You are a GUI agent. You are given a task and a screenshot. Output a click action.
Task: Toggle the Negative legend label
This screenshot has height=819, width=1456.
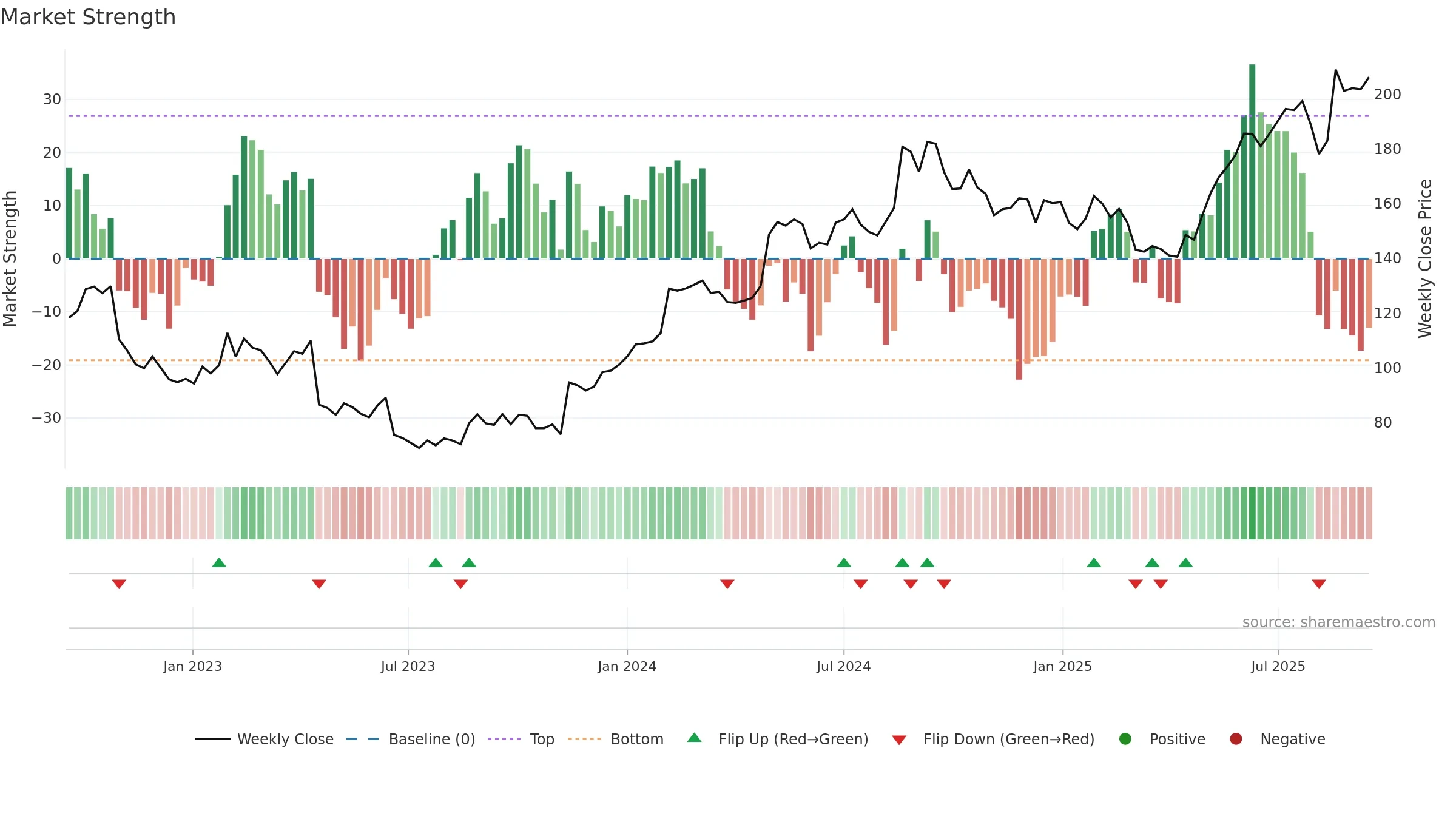1293,740
